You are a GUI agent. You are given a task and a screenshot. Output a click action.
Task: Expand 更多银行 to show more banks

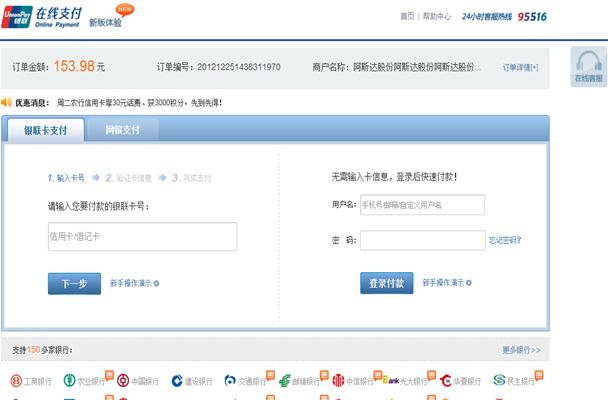(x=521, y=350)
